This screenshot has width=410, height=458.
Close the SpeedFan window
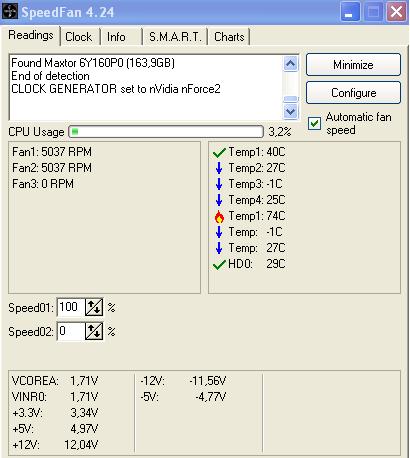(x=396, y=12)
